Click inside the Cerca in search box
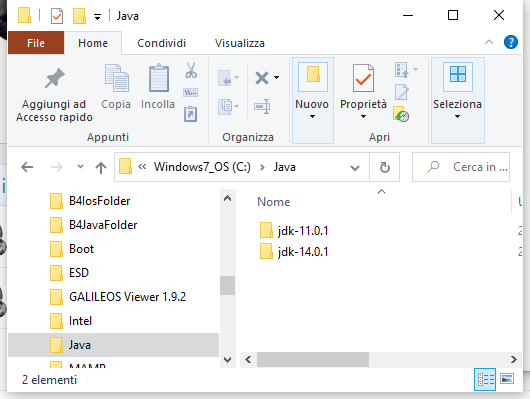 [x=461, y=167]
